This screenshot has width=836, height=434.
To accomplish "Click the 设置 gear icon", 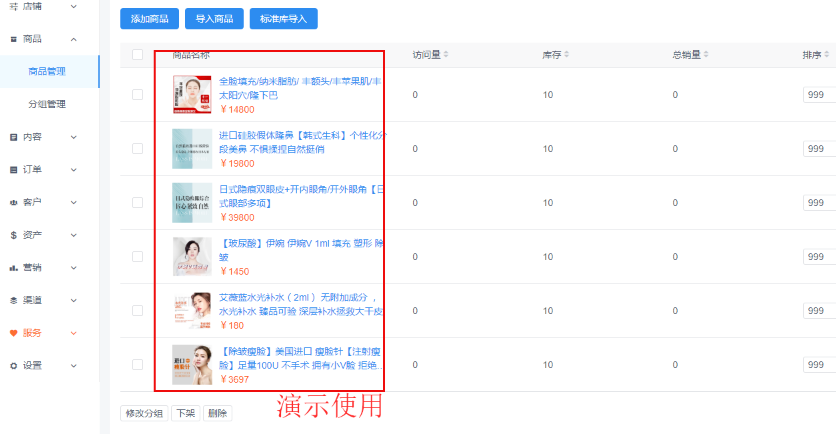I will pos(13,366).
